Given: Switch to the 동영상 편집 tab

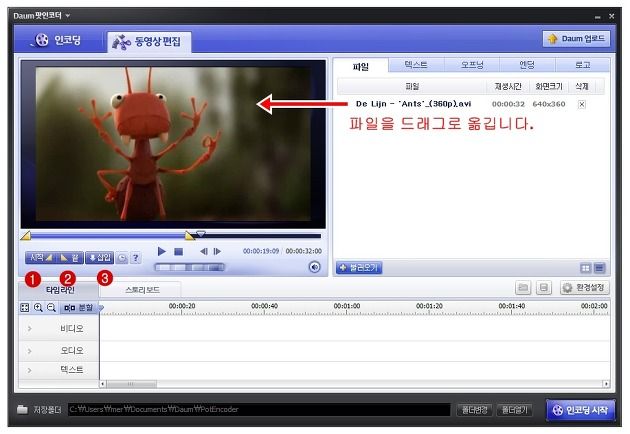Looking at the screenshot, I should click(149, 41).
